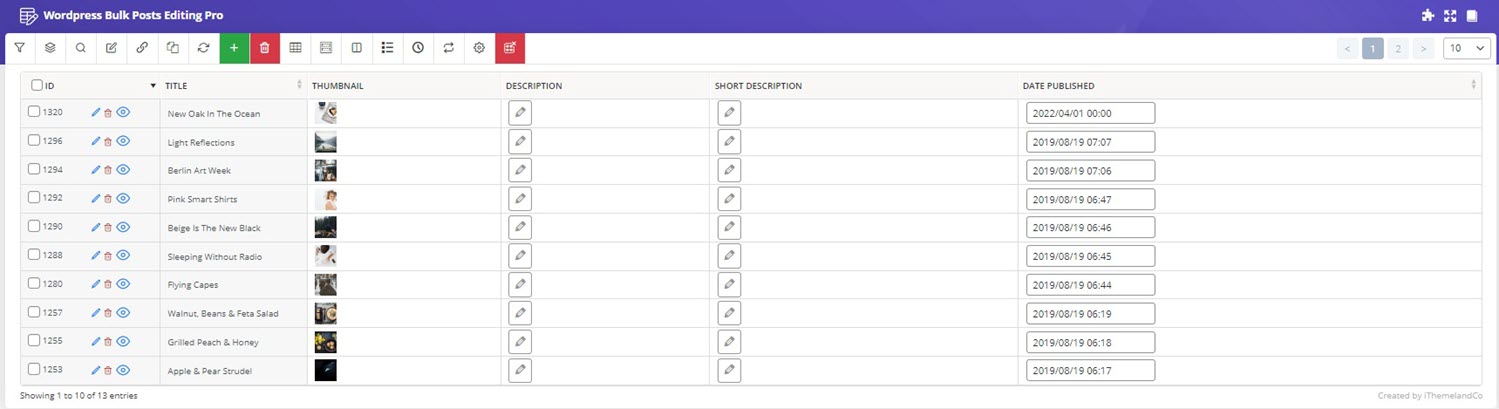Sort by the Date Published column arrows

[1473, 86]
